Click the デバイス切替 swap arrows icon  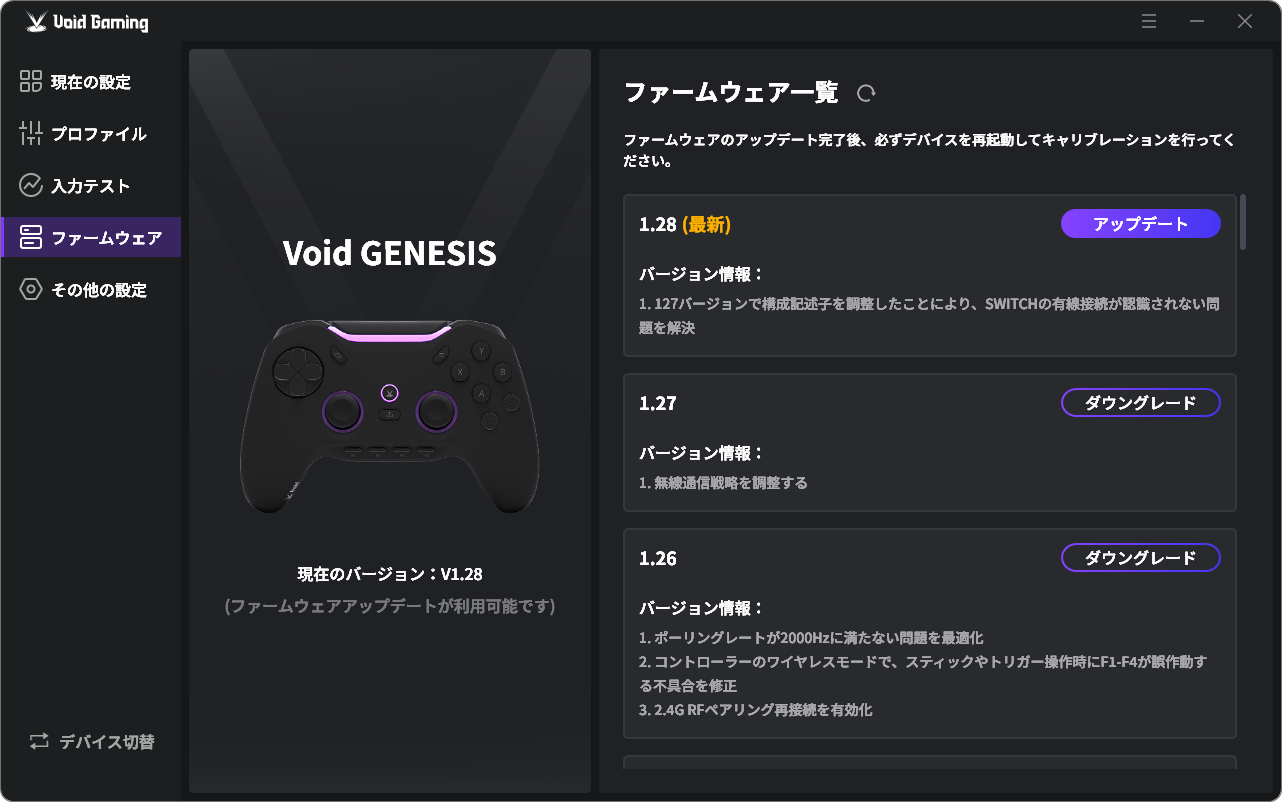[39, 742]
